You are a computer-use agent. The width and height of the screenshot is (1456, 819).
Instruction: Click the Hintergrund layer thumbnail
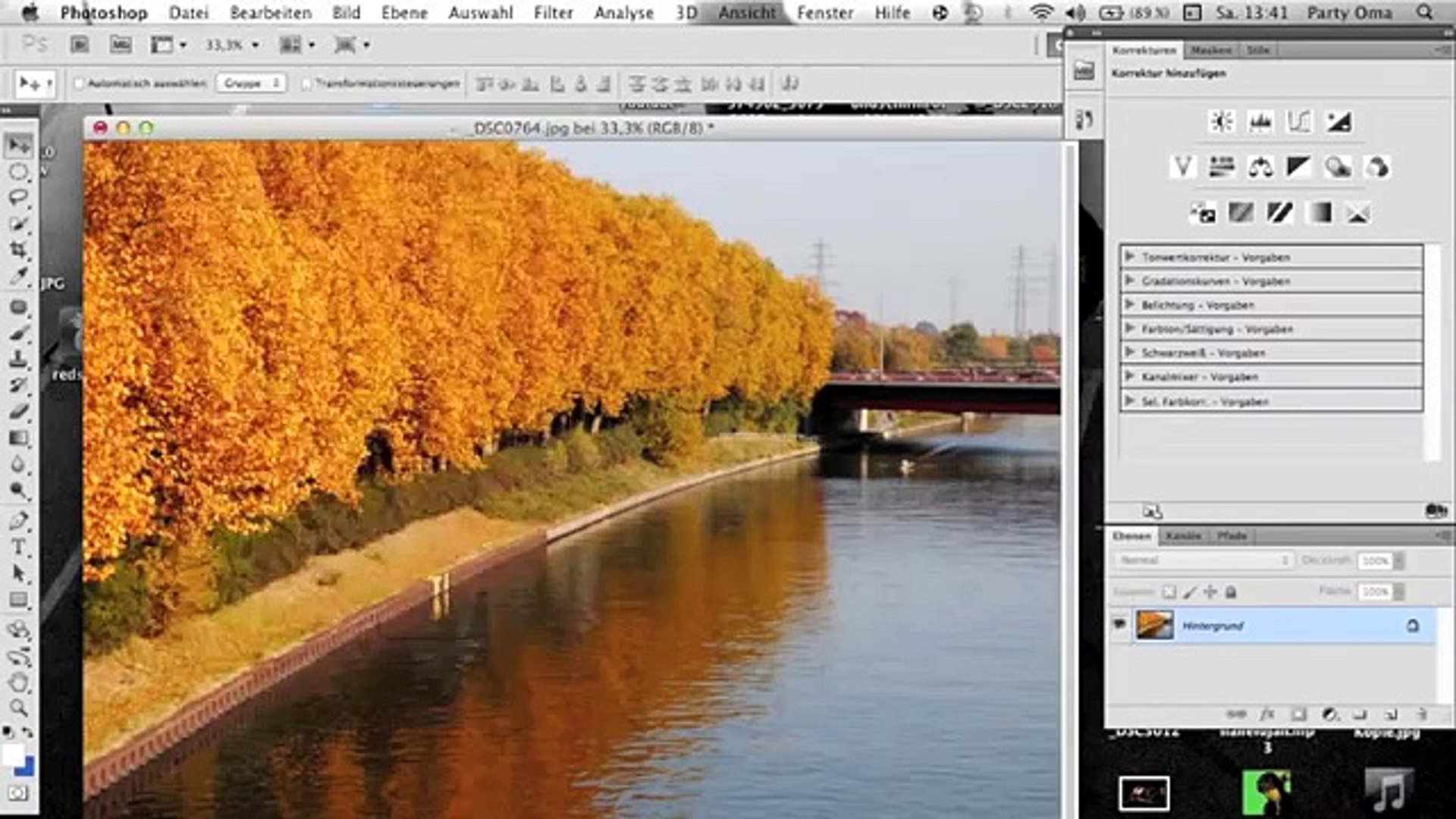1154,626
